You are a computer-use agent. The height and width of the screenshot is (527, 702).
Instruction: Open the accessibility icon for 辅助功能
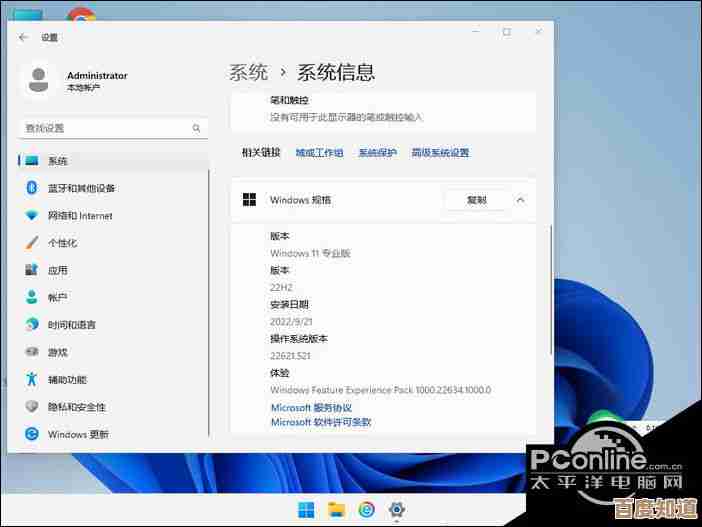point(31,379)
